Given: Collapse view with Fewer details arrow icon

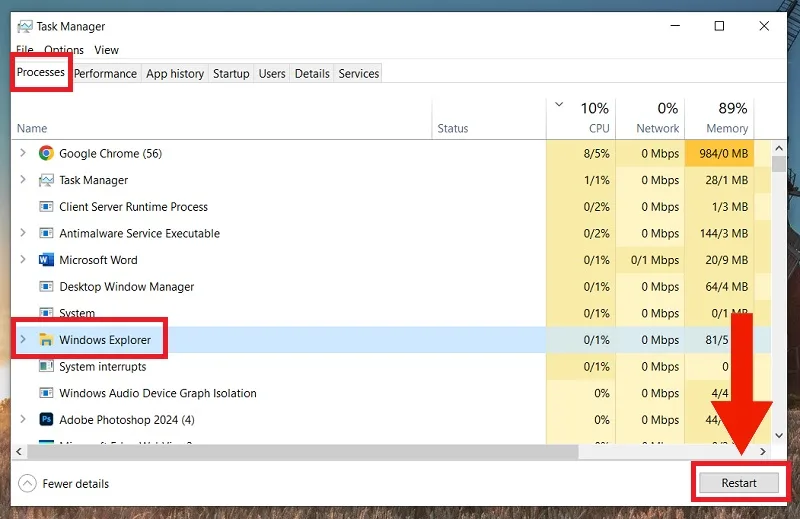Looking at the screenshot, I should pos(28,483).
